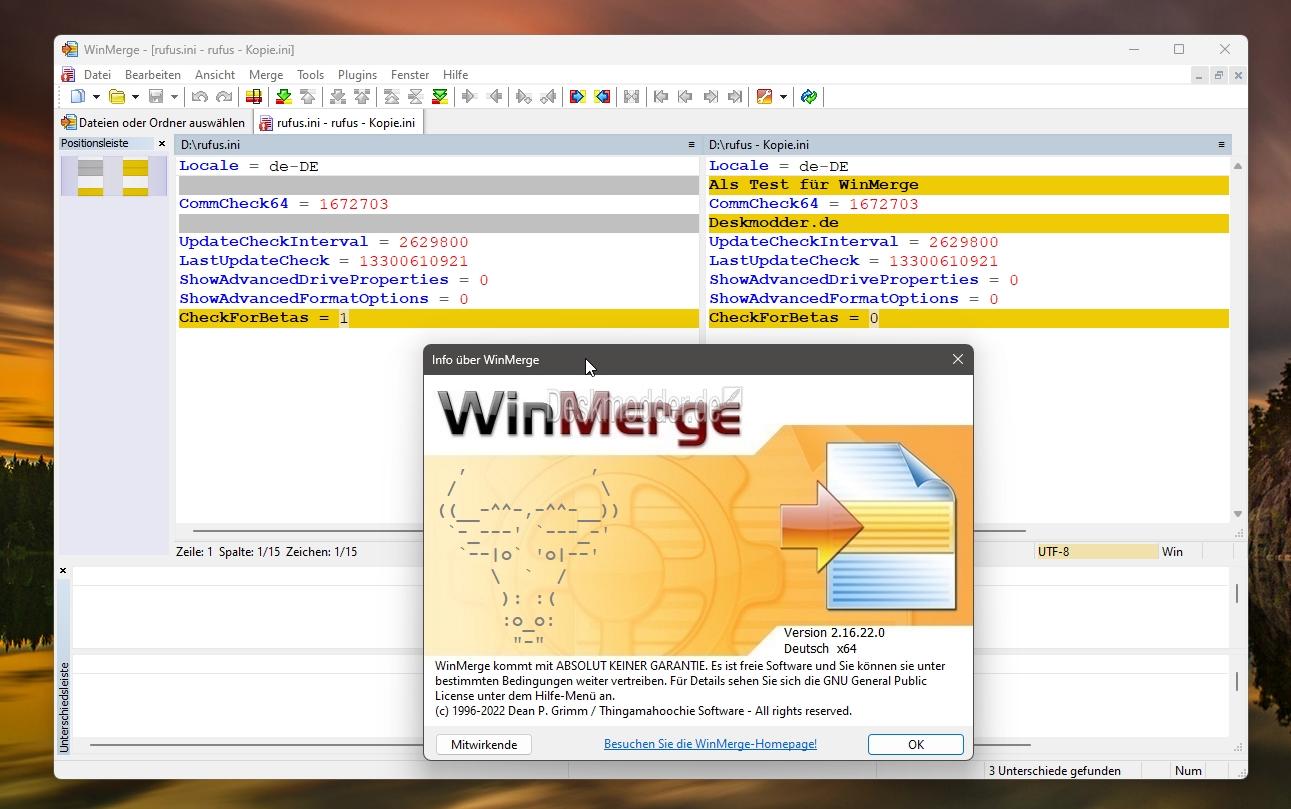Click the Deskmodder.de line in right pane
Screen dimensions: 1291x809
pyautogui.click(x=968, y=223)
